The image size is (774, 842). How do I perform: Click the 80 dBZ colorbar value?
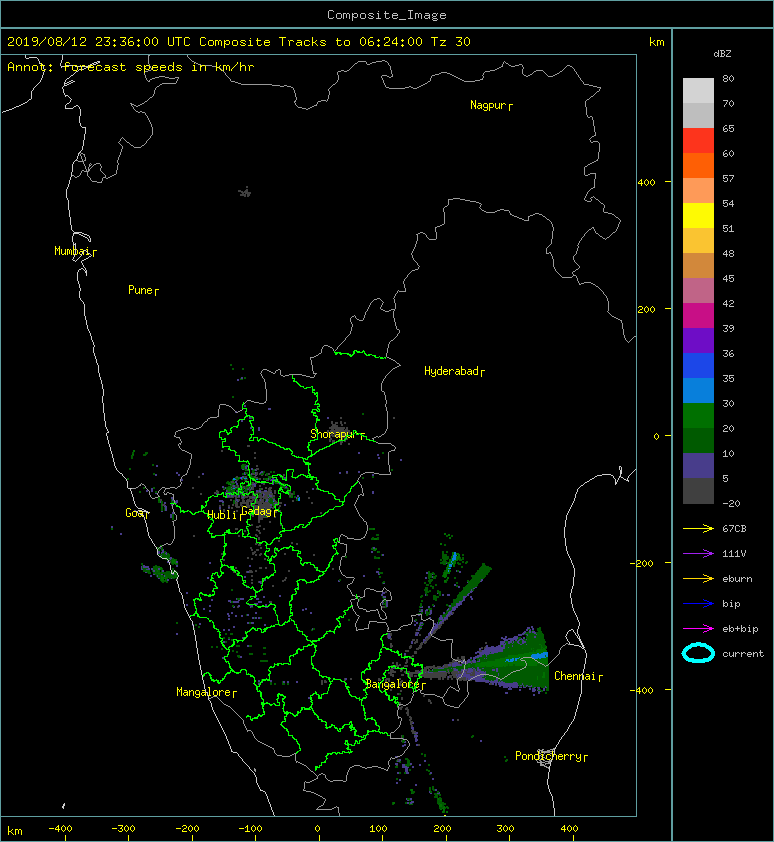pos(728,78)
